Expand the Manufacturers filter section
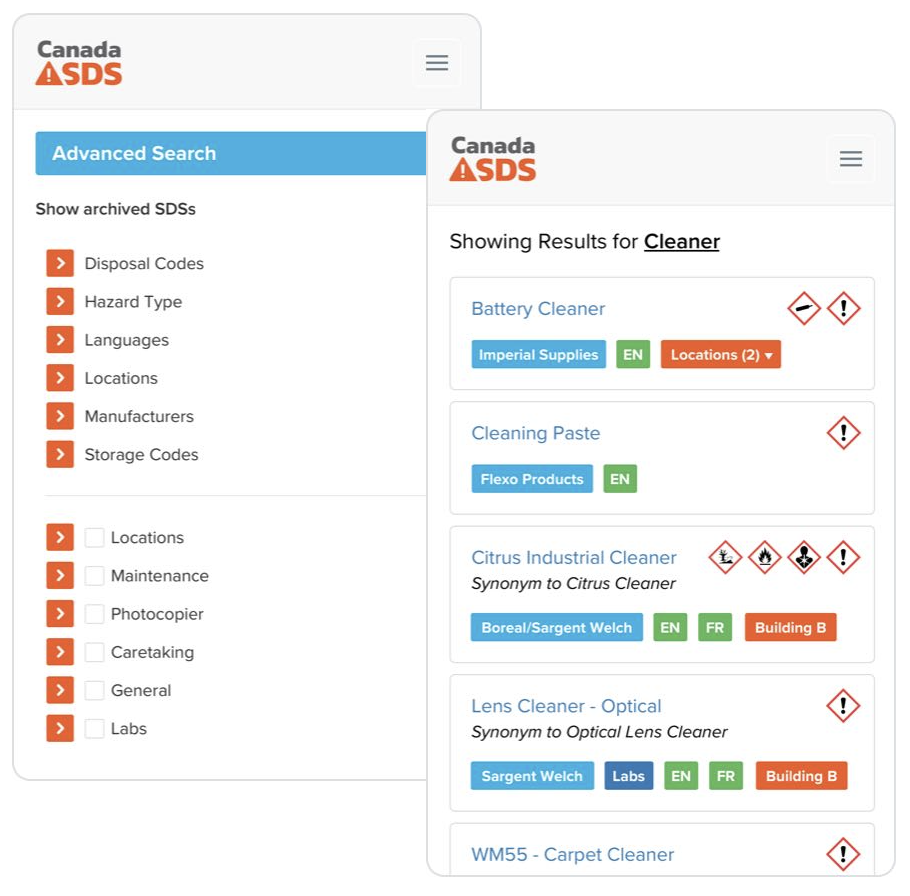 (x=60, y=416)
